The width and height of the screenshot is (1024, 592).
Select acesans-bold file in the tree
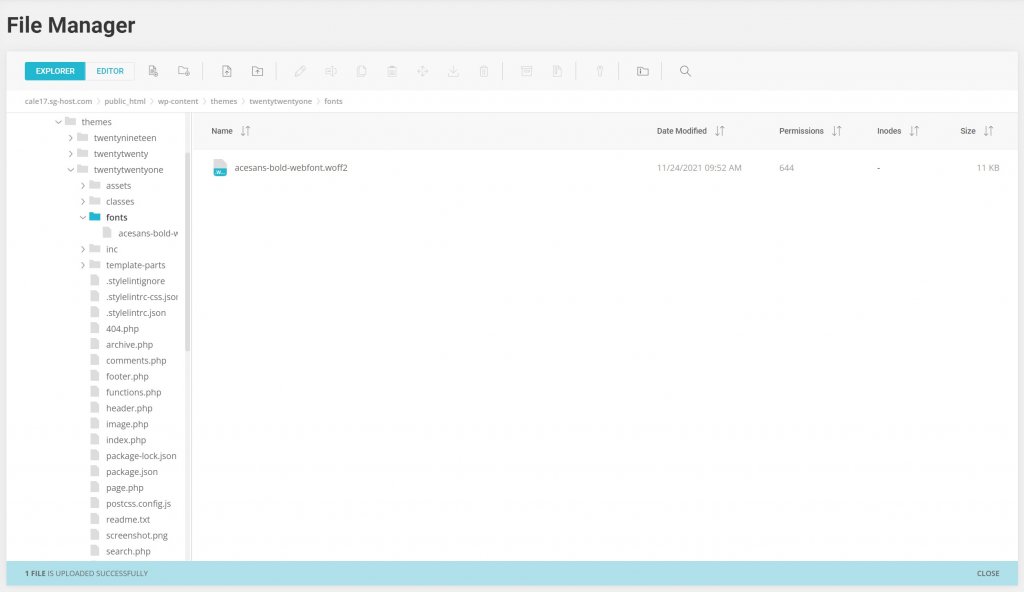148,233
